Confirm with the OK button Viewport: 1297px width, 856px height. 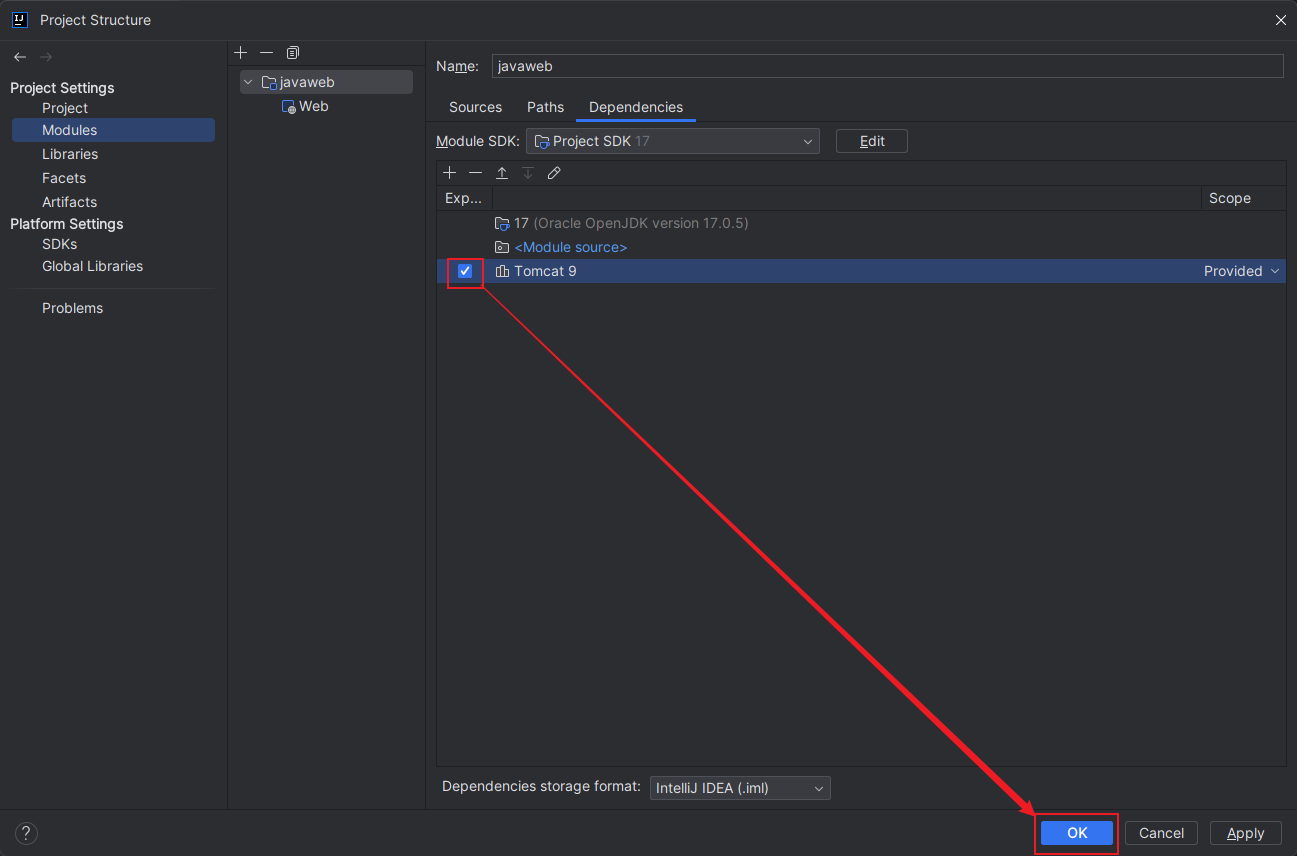coord(1077,833)
